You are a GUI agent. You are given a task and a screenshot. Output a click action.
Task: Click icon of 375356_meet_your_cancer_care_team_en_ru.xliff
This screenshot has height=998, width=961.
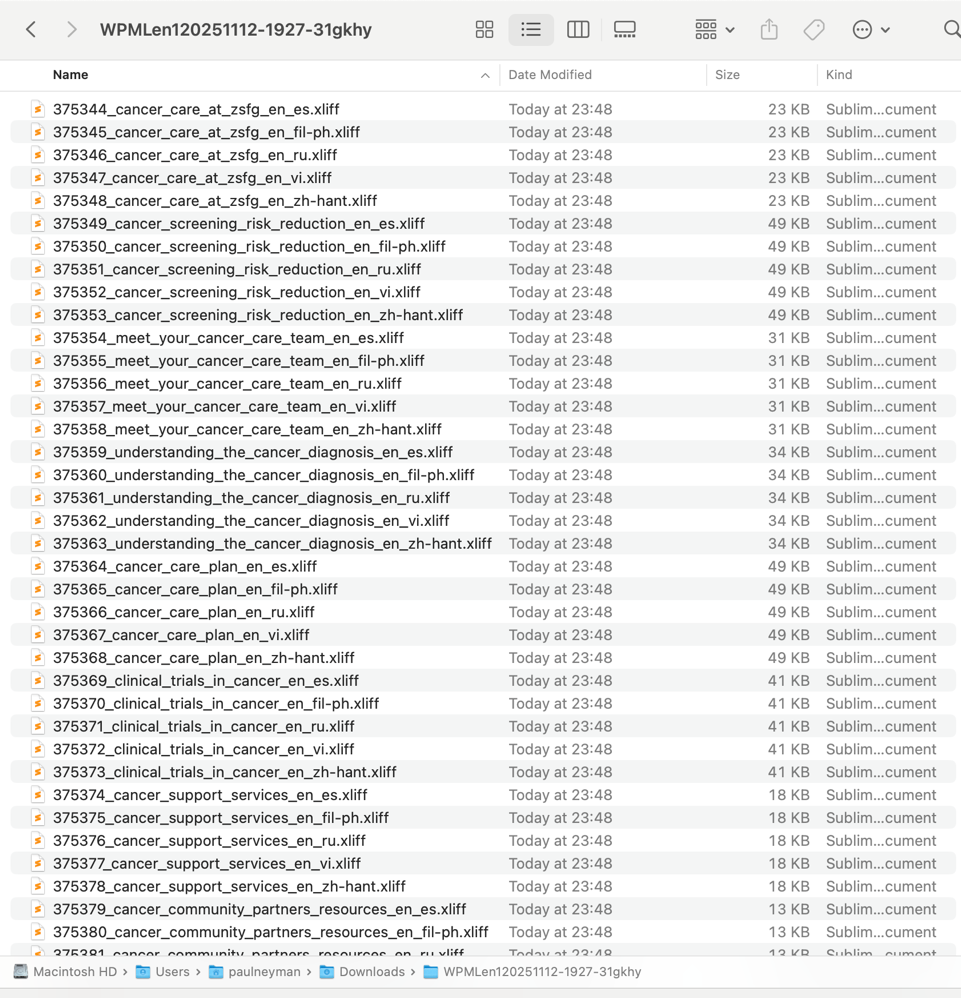click(x=38, y=384)
